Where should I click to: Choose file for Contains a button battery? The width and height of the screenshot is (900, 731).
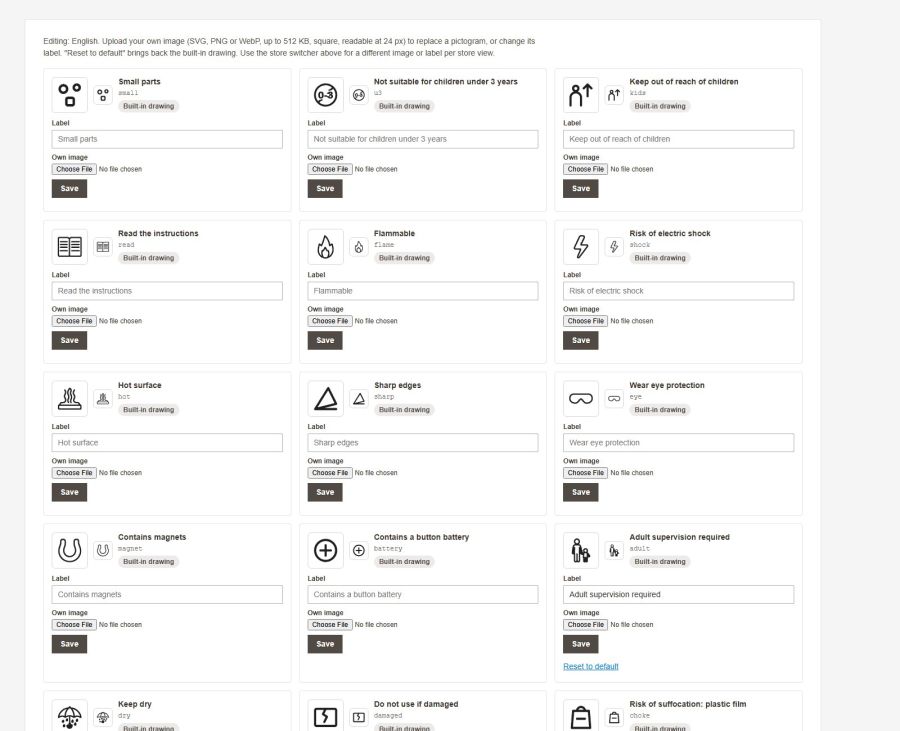click(x=330, y=624)
